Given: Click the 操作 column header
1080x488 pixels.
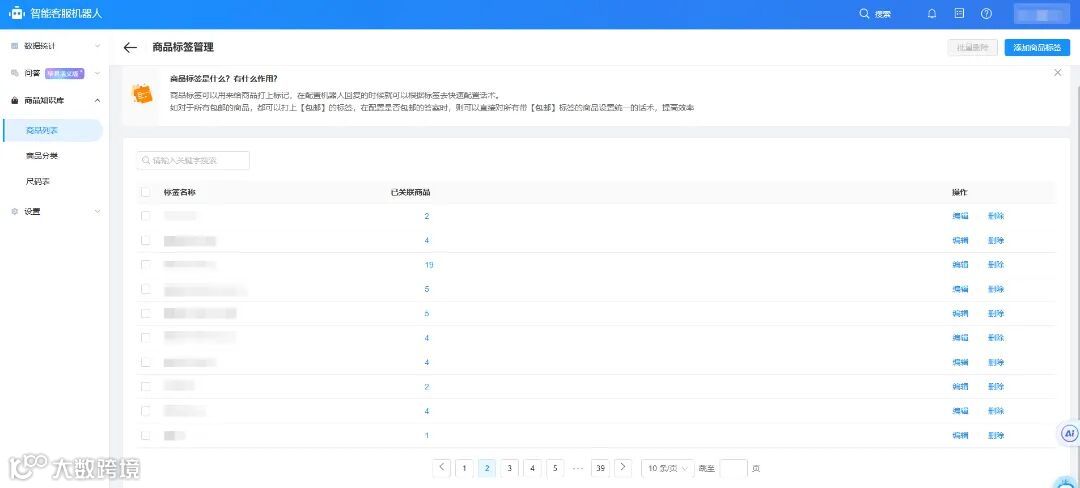Looking at the screenshot, I should (x=959, y=192).
